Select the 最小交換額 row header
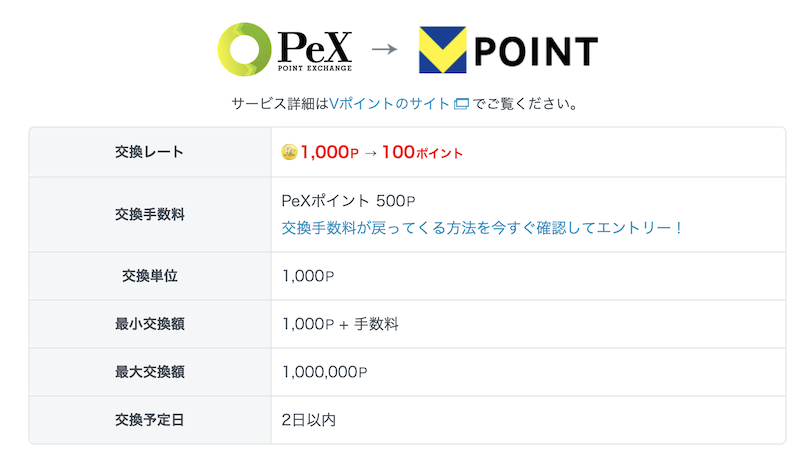Screen dimensions: 810x458 (150, 324)
